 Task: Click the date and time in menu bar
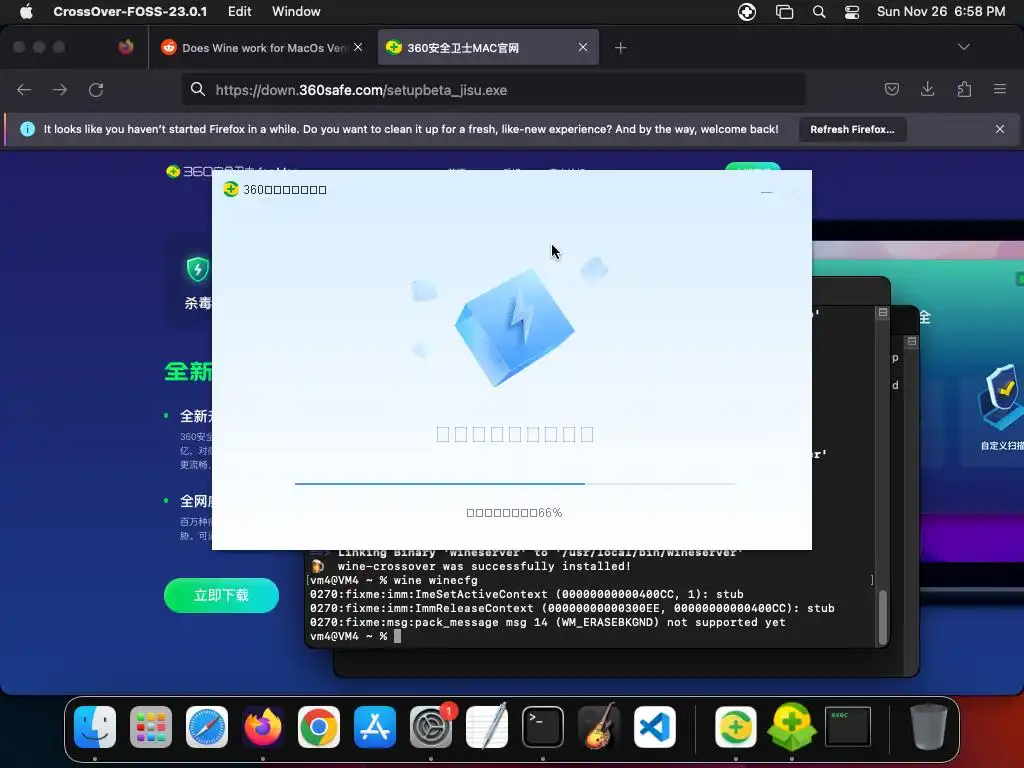pyautogui.click(x=940, y=11)
